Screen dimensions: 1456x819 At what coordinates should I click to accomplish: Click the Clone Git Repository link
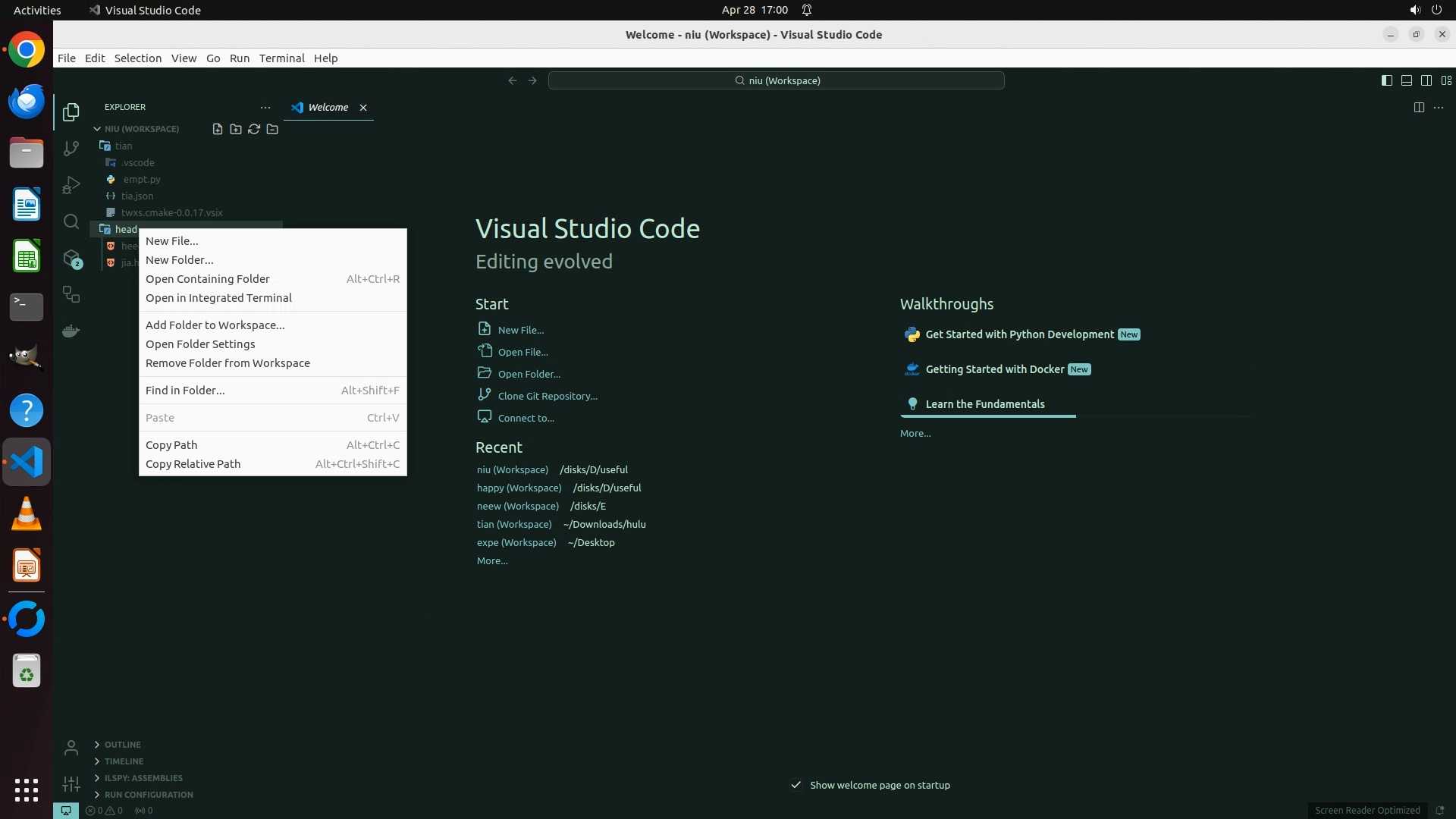547,396
